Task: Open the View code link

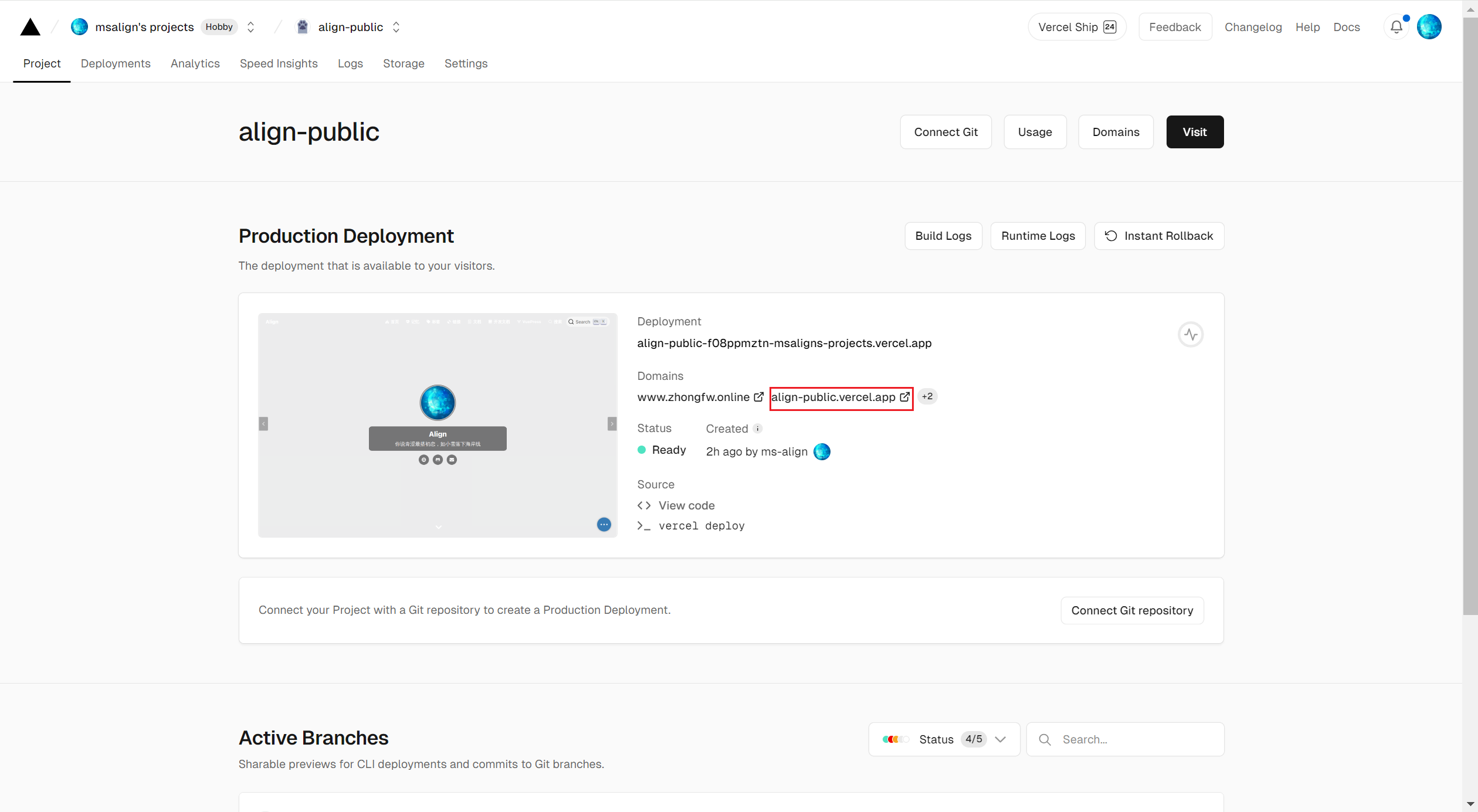Action: pyautogui.click(x=686, y=505)
